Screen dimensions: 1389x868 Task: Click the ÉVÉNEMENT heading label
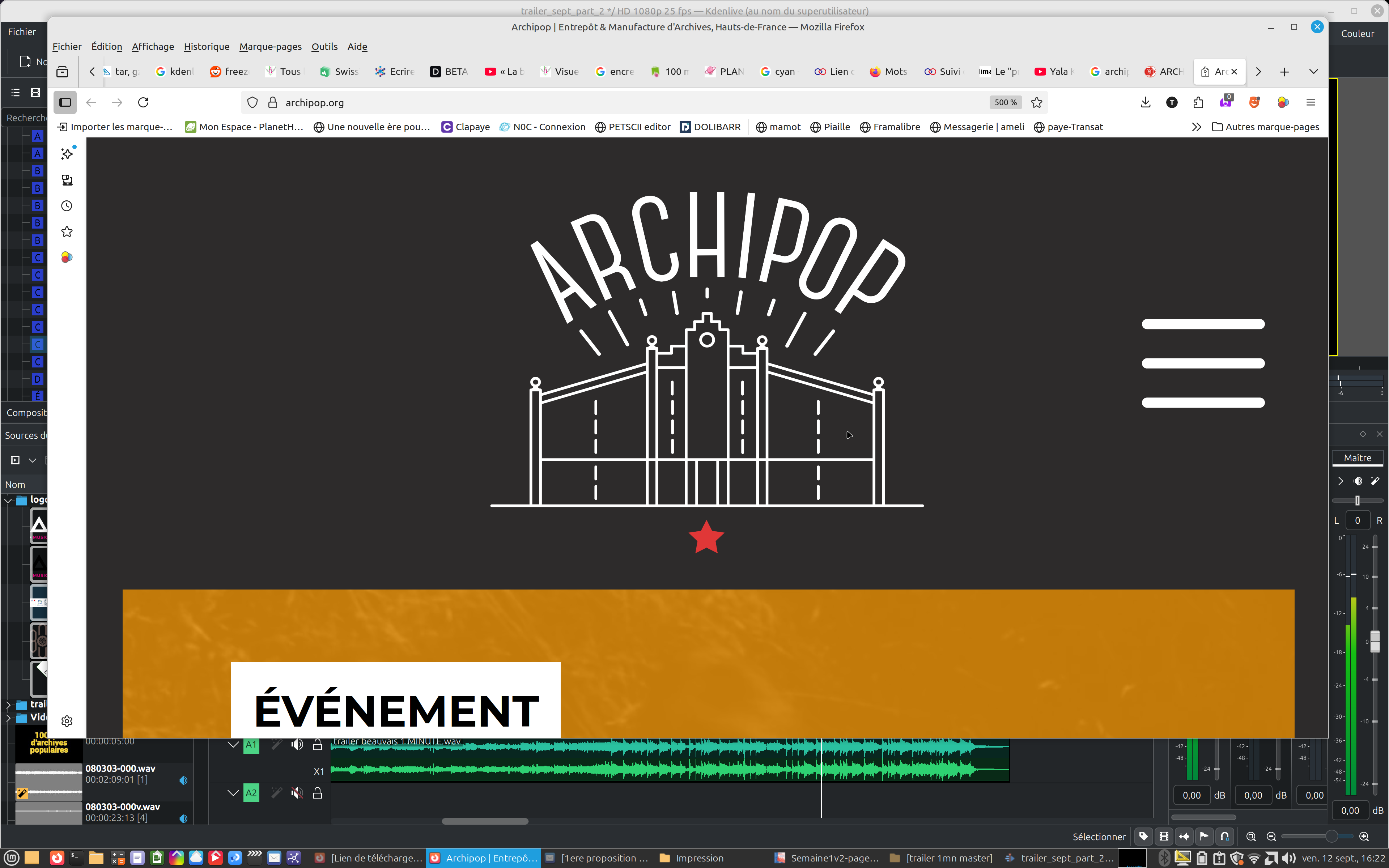[x=396, y=710]
